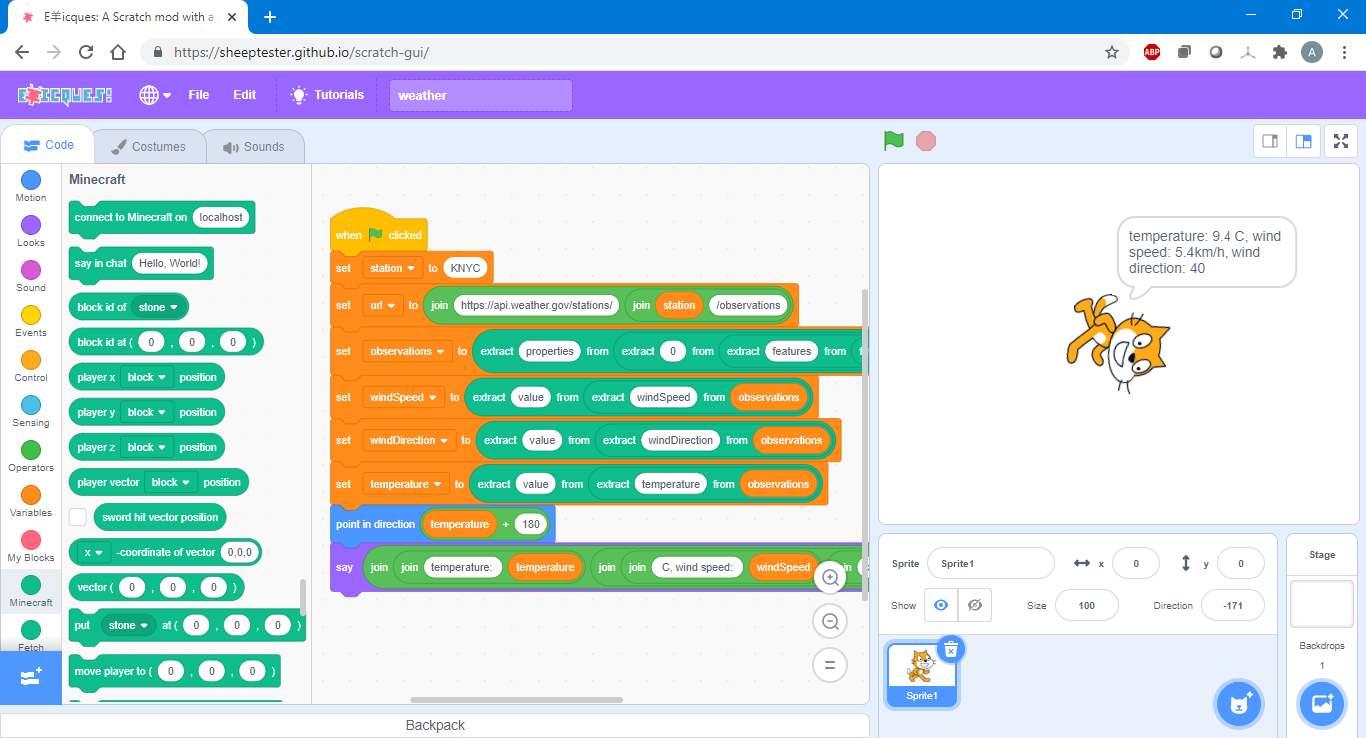Select the Motion block category
This screenshot has width=1366, height=738.
[30, 187]
